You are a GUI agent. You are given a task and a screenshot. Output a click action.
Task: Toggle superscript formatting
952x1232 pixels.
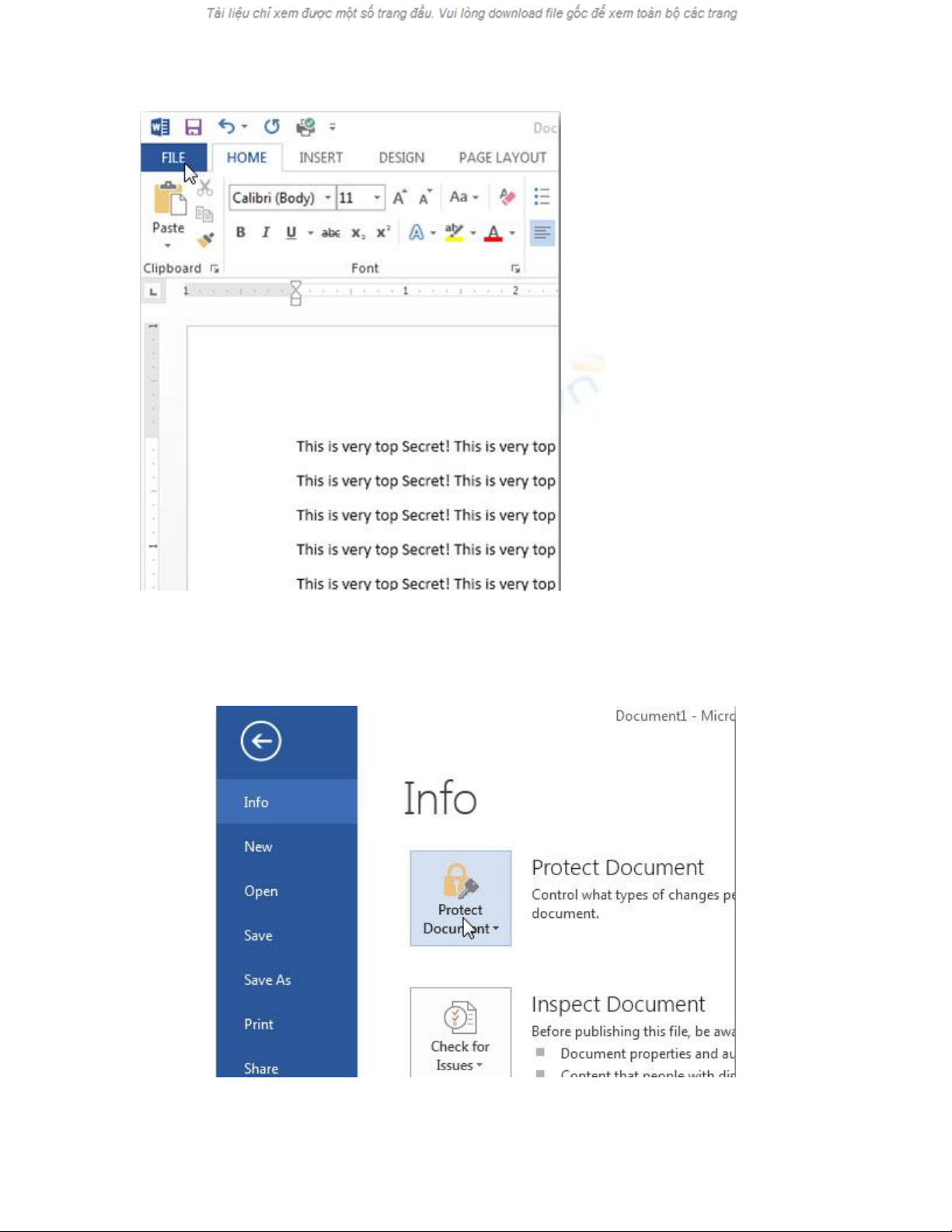tap(383, 232)
